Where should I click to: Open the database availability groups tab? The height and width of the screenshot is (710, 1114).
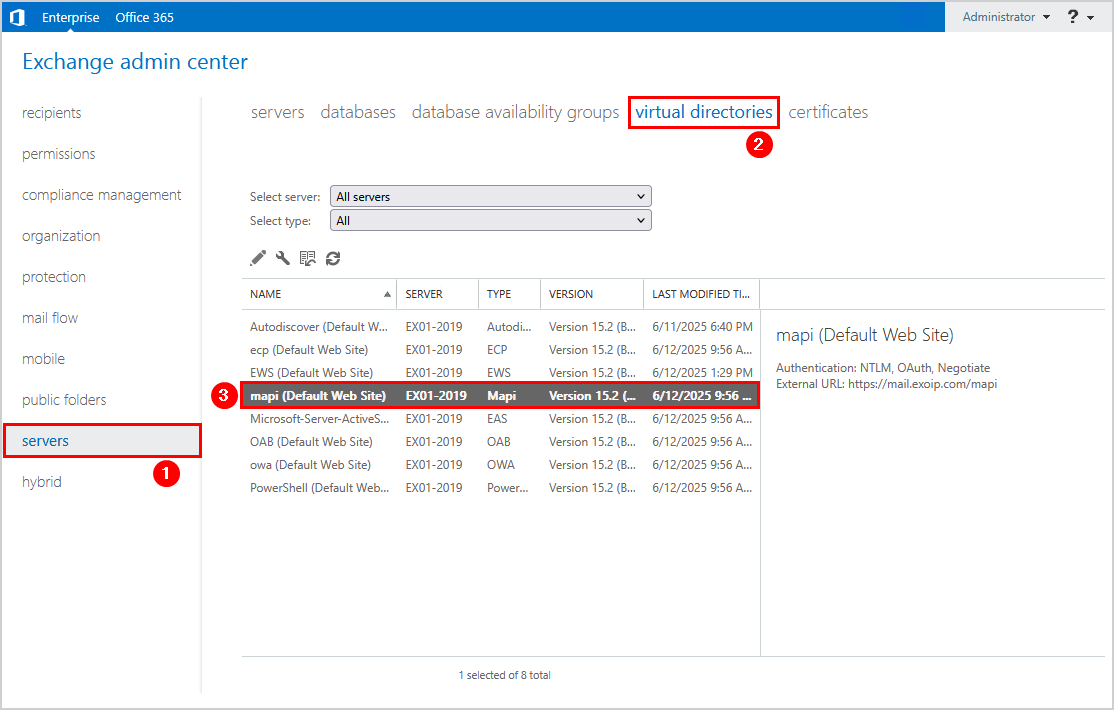coord(514,111)
